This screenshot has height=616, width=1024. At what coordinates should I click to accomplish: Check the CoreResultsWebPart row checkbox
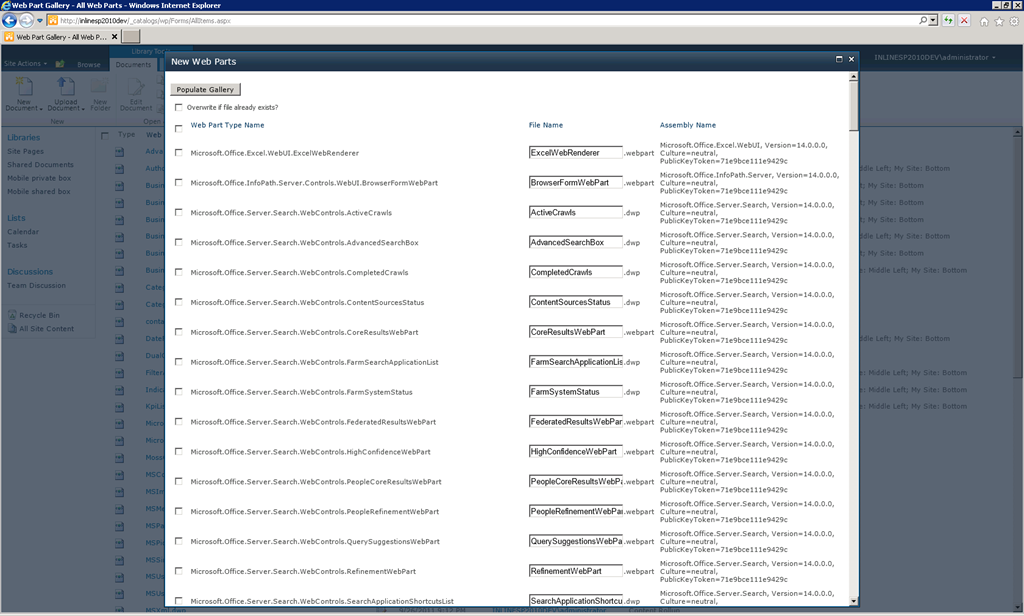(x=178, y=332)
